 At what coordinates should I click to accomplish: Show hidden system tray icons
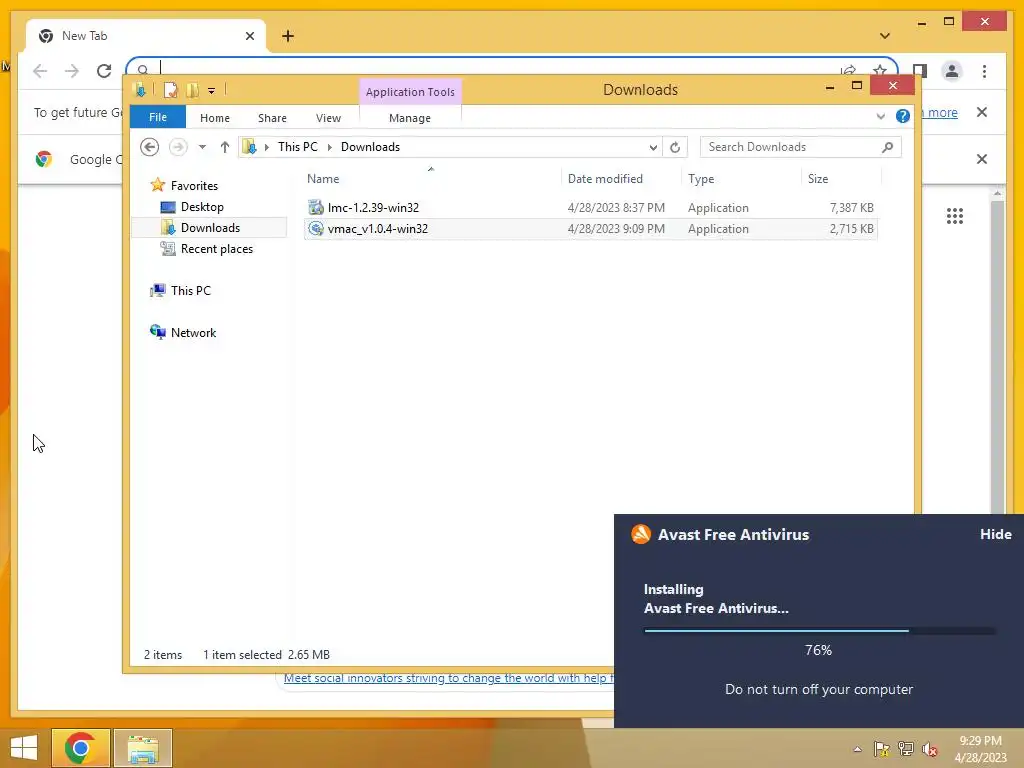(857, 749)
